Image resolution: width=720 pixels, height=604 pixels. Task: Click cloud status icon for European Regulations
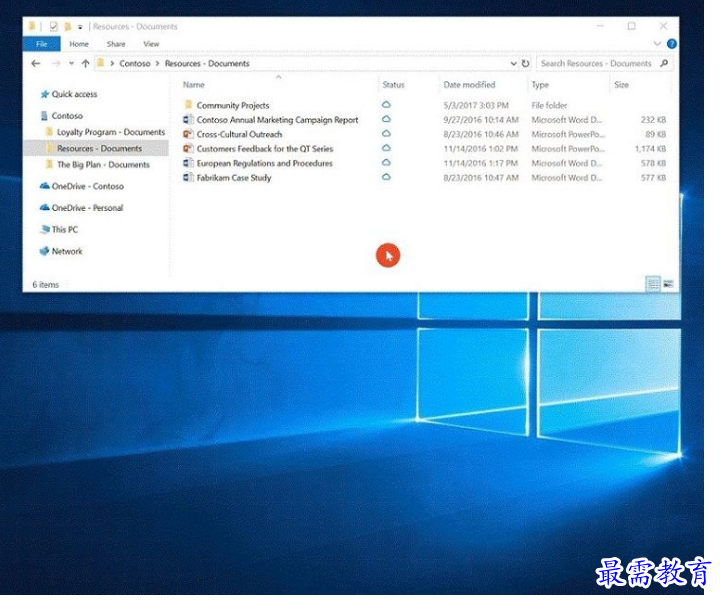tap(386, 163)
